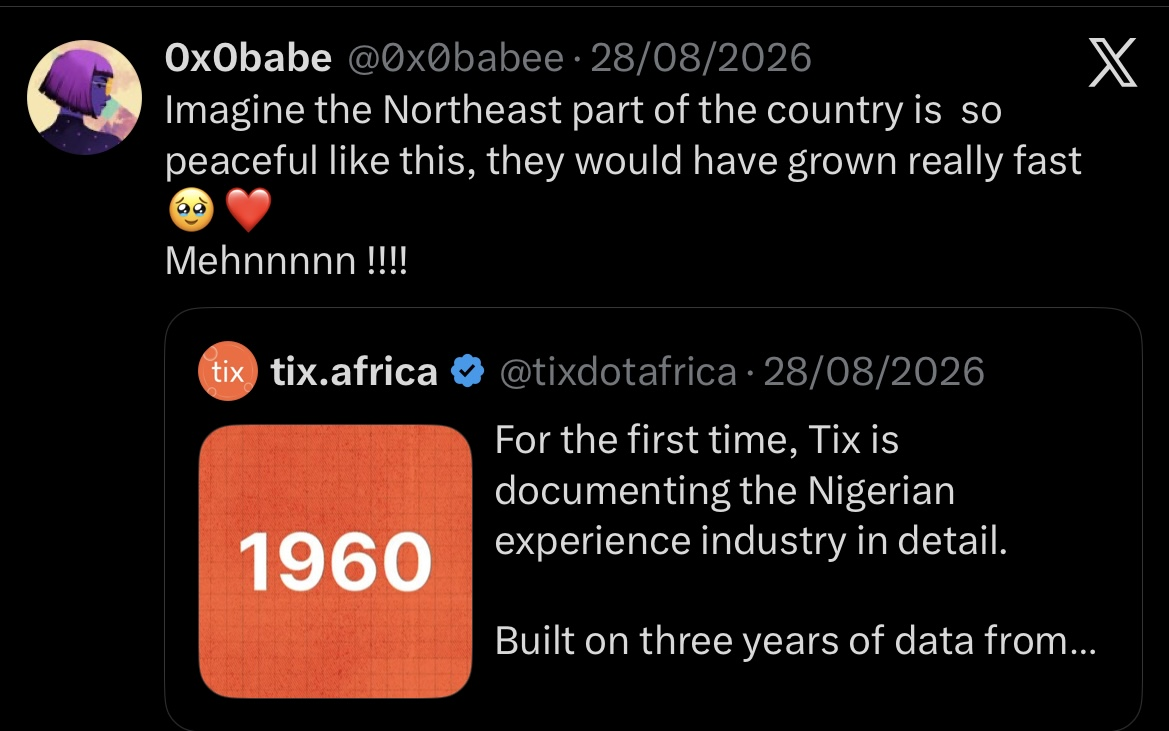Image resolution: width=1169 pixels, height=731 pixels.
Task: Click the 'Mehnnnnn !!!!' text line
Action: pos(286,261)
